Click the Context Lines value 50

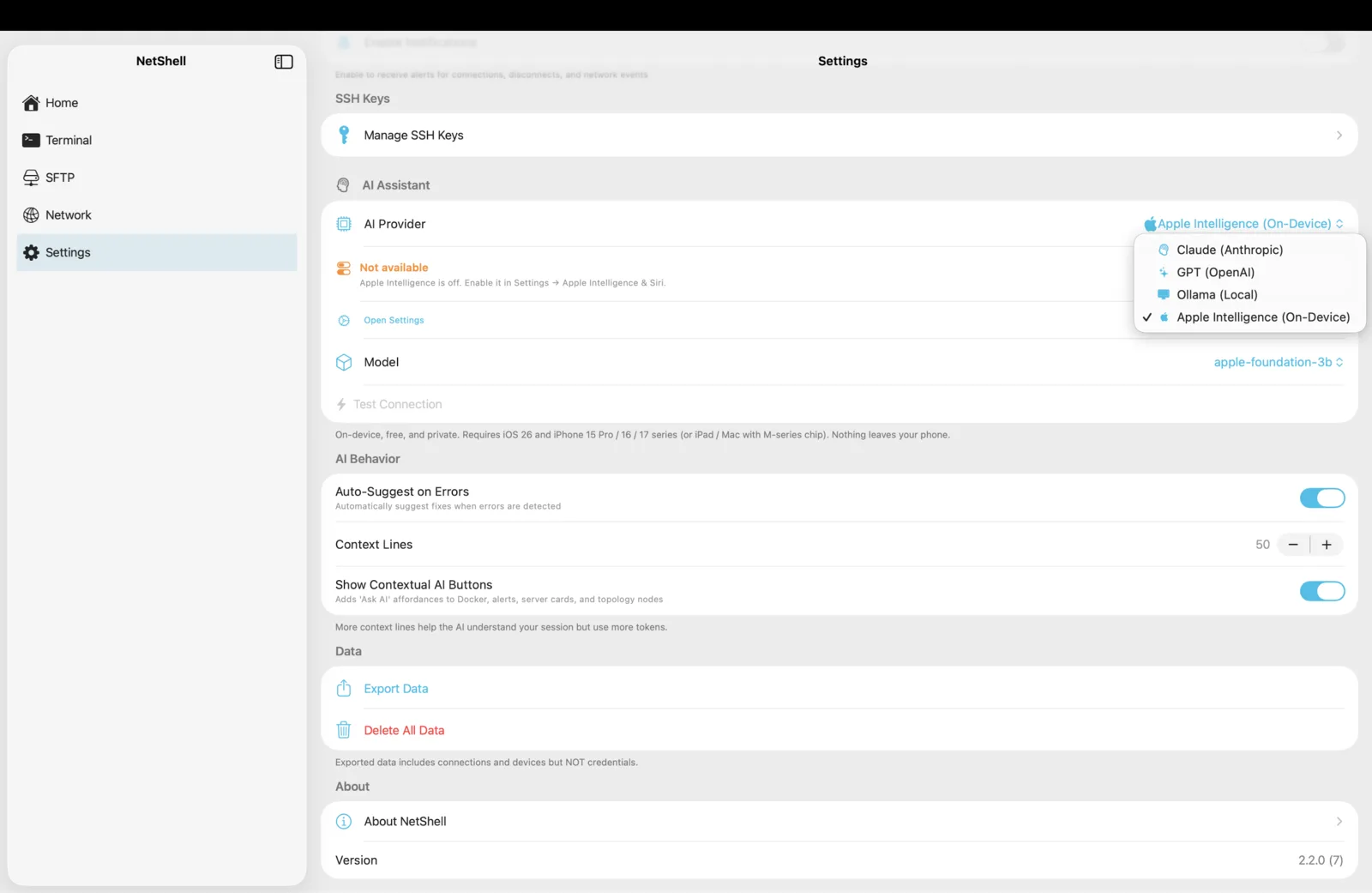1262,545
